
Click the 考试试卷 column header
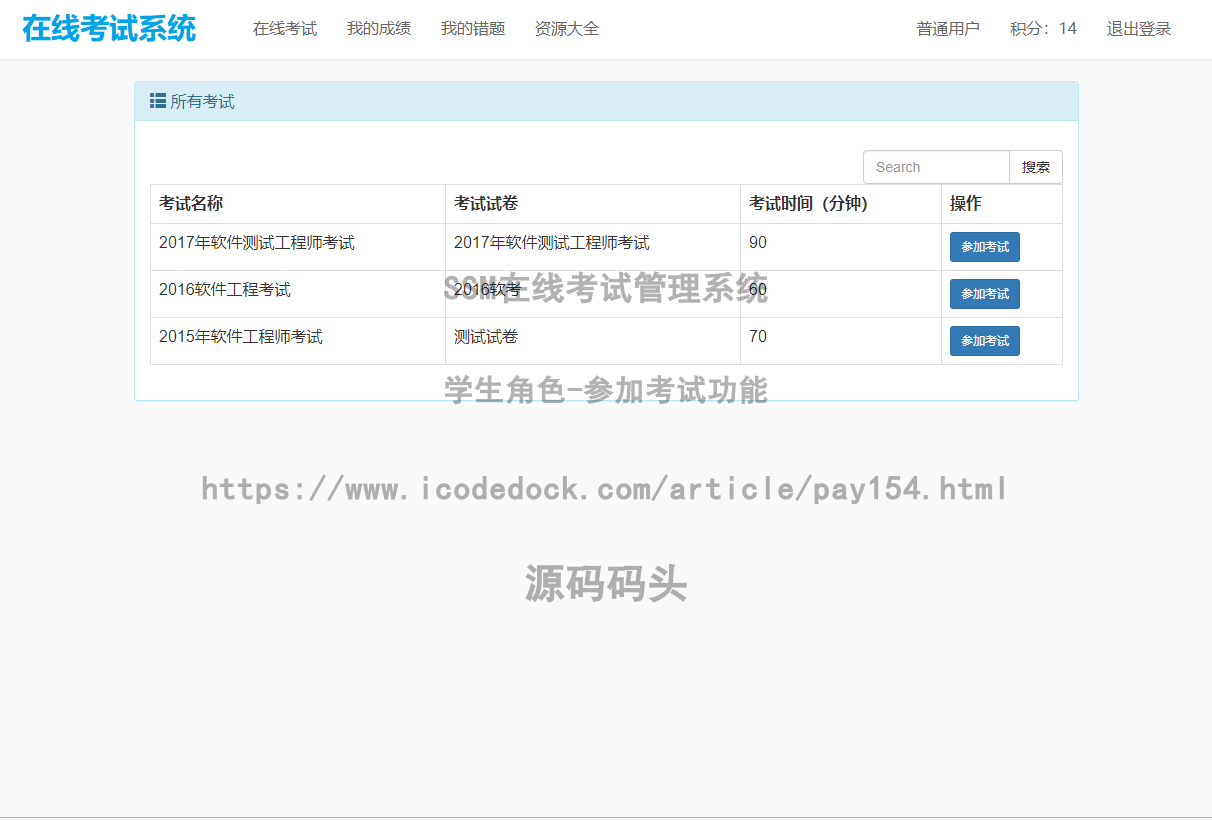point(485,203)
